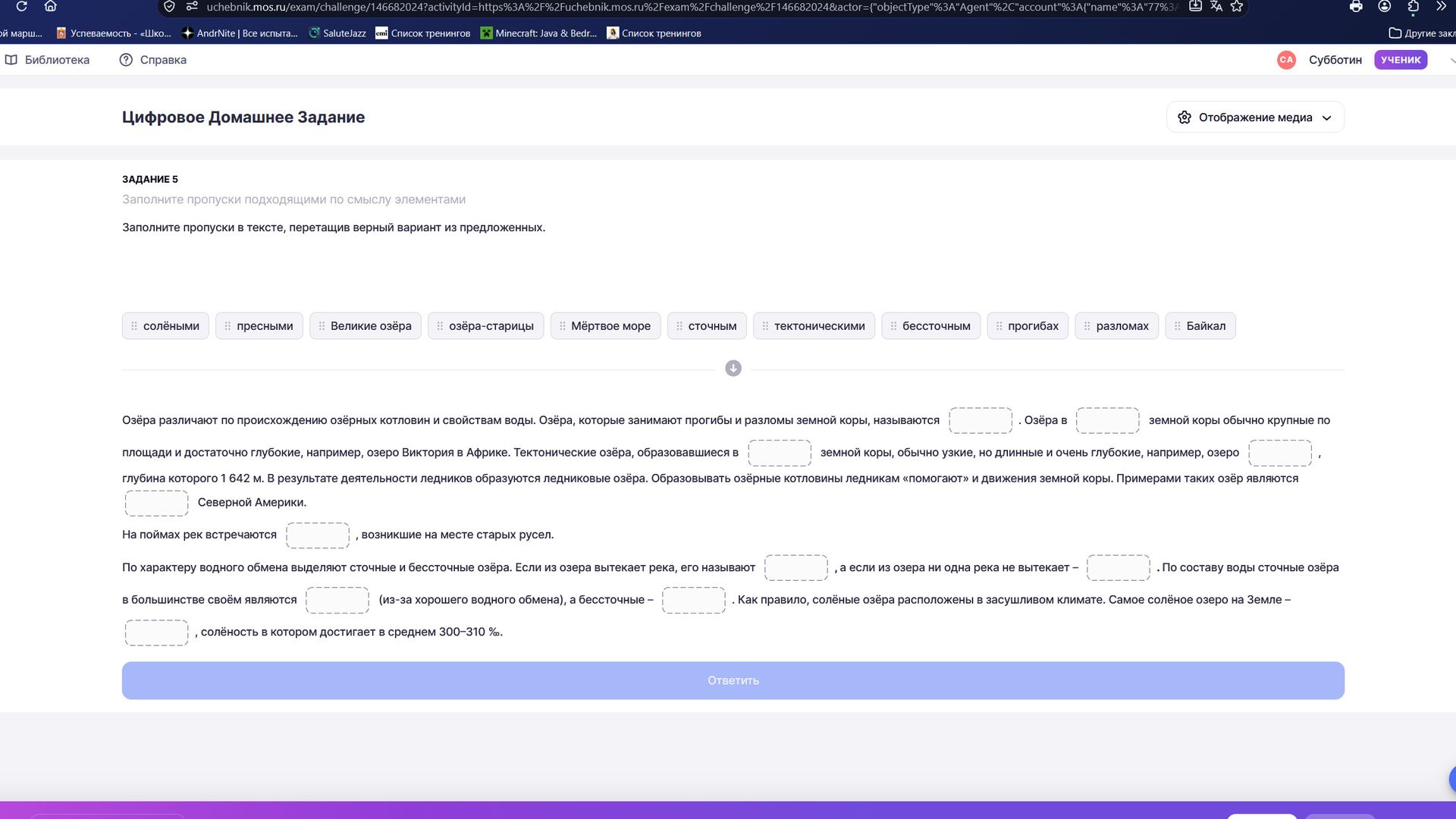Open the browser profile account icon
The width and height of the screenshot is (1456, 819).
tap(1385, 6)
